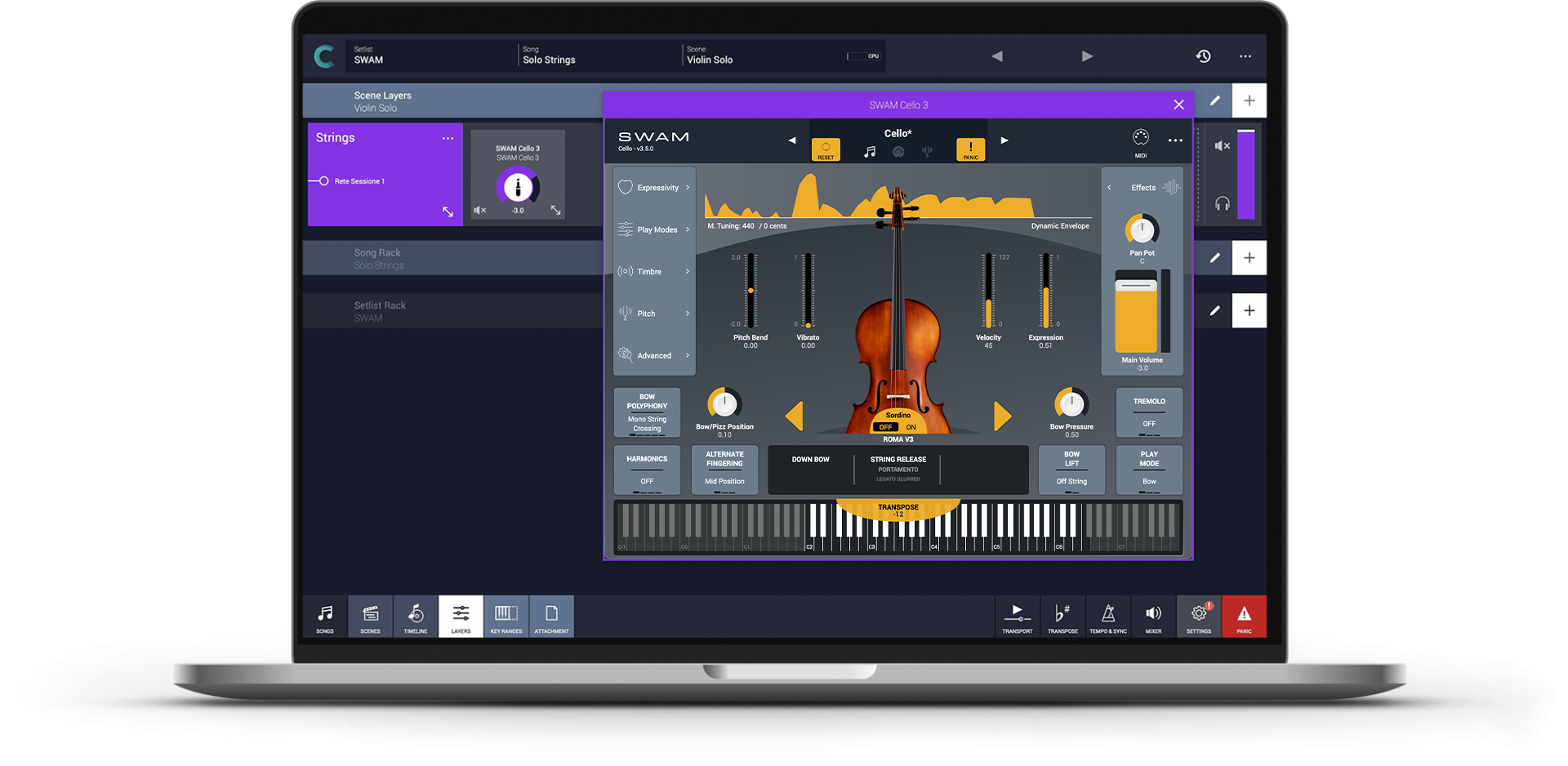The image size is (1568, 766).
Task: Toggle headphones solo icon at right
Action: (x=1222, y=203)
